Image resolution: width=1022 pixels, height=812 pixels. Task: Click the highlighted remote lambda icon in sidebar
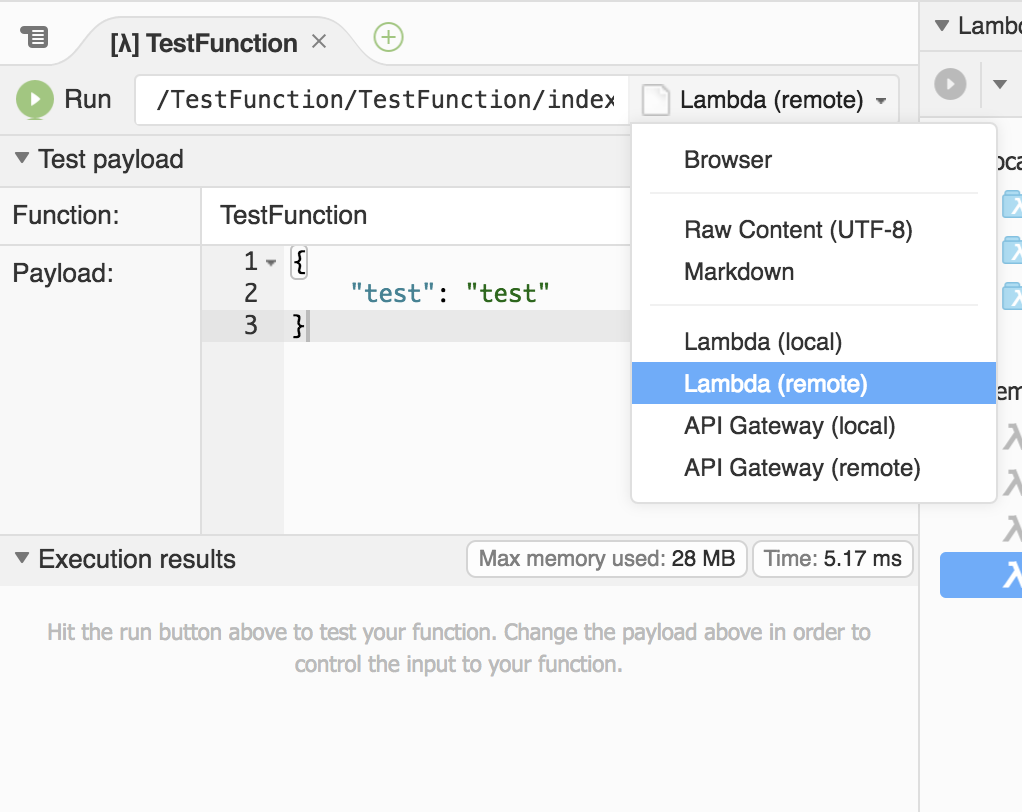pos(1010,575)
